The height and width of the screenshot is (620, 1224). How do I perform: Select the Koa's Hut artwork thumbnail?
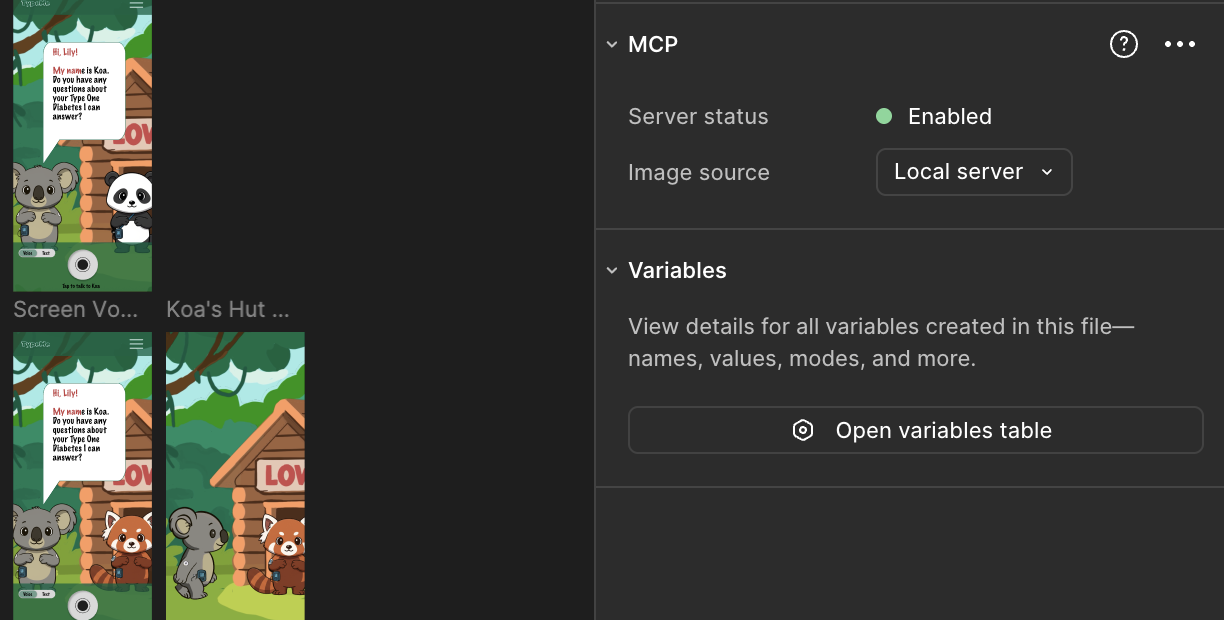coord(235,476)
